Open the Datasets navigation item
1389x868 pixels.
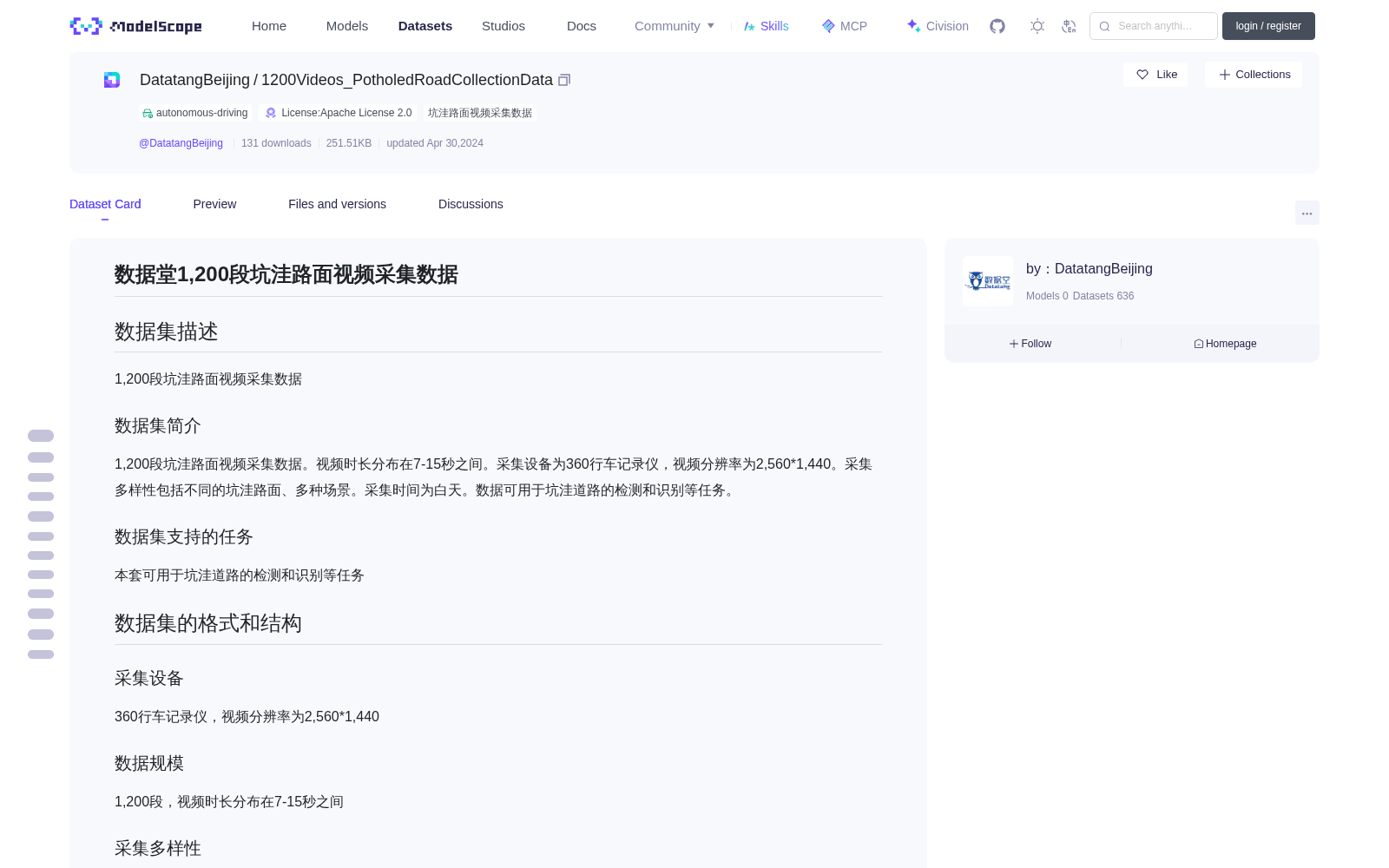425,26
